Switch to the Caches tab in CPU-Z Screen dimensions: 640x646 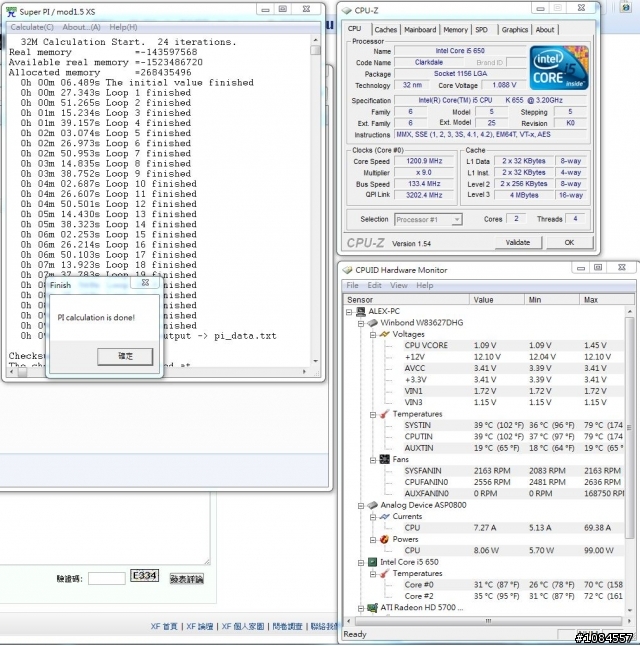(386, 30)
